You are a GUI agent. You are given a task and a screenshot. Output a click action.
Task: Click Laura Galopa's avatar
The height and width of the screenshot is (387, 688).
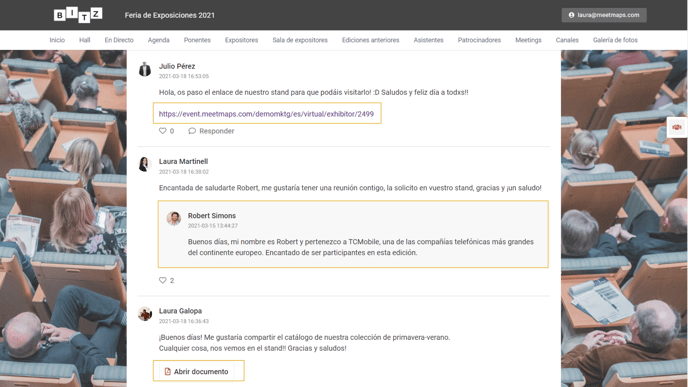[x=145, y=314]
